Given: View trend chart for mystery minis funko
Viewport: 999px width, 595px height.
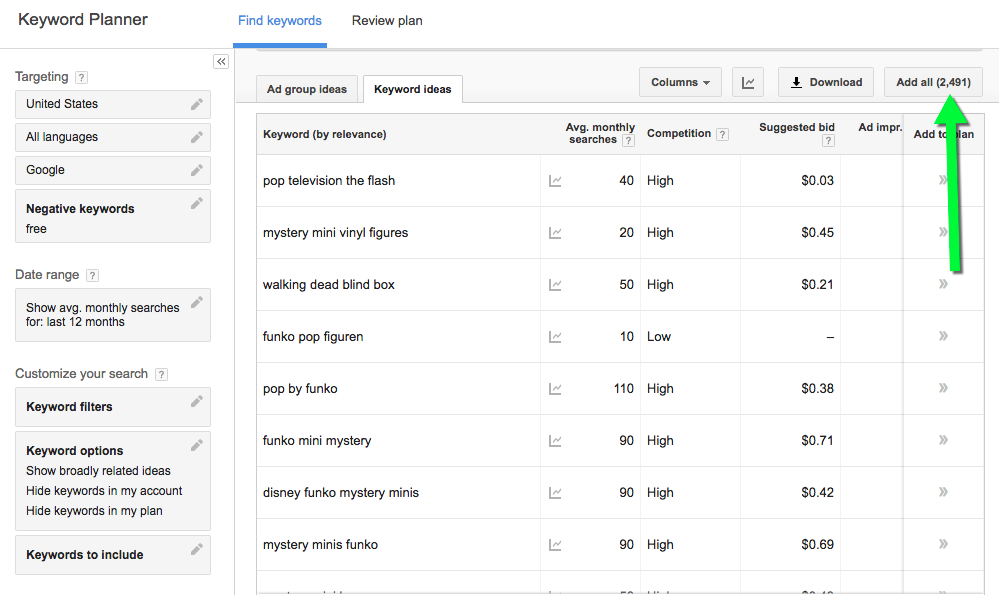Looking at the screenshot, I should (555, 545).
